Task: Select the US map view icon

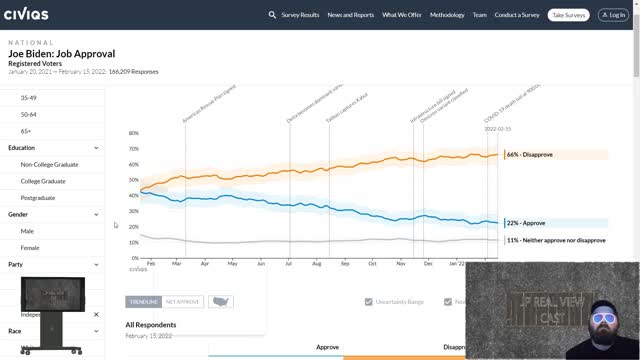Action: pos(221,302)
